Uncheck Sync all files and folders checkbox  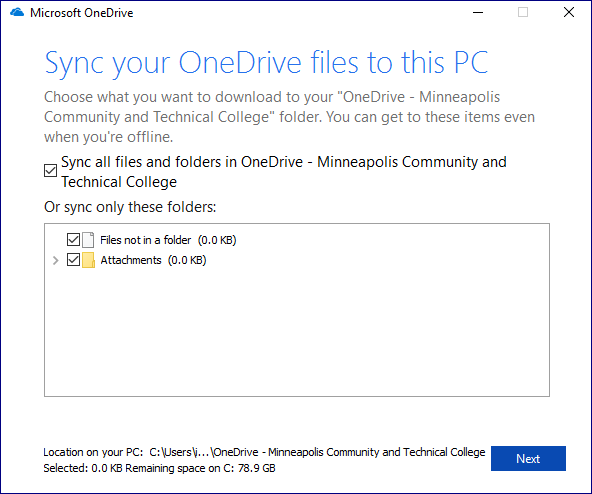tap(50, 171)
